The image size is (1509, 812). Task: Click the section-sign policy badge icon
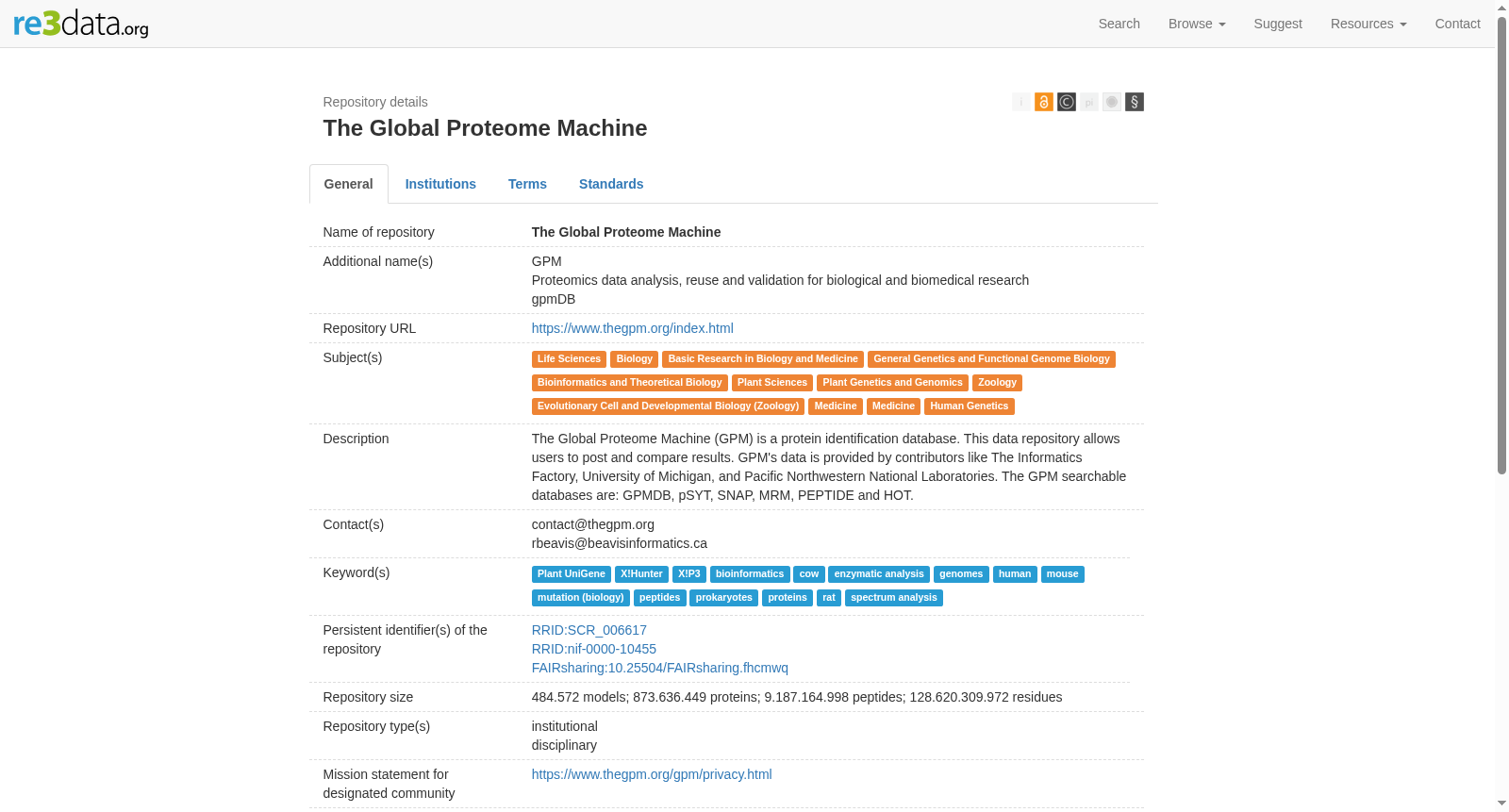point(1134,102)
